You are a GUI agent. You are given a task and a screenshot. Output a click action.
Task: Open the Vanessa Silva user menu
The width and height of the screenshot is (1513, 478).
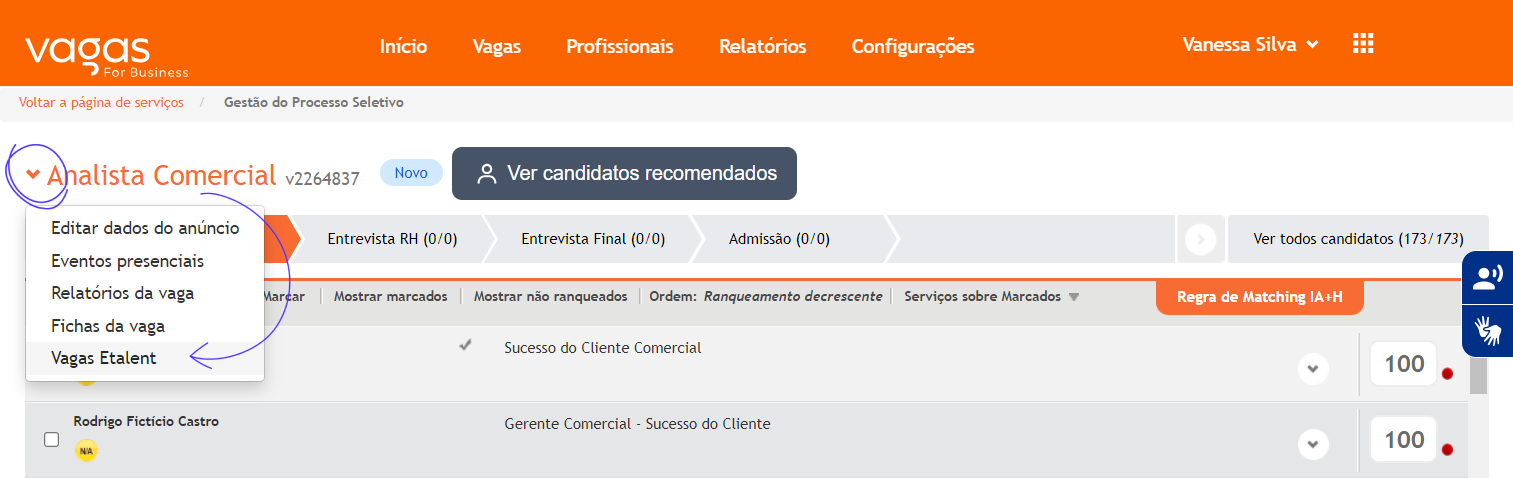click(1250, 44)
